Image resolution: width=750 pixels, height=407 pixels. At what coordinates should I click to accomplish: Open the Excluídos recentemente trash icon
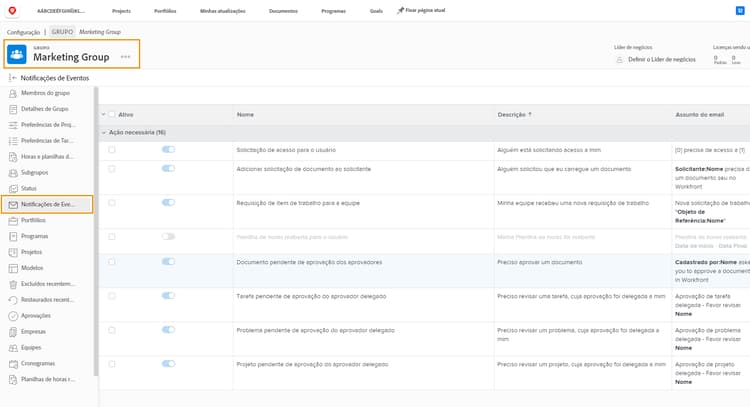click(12, 284)
